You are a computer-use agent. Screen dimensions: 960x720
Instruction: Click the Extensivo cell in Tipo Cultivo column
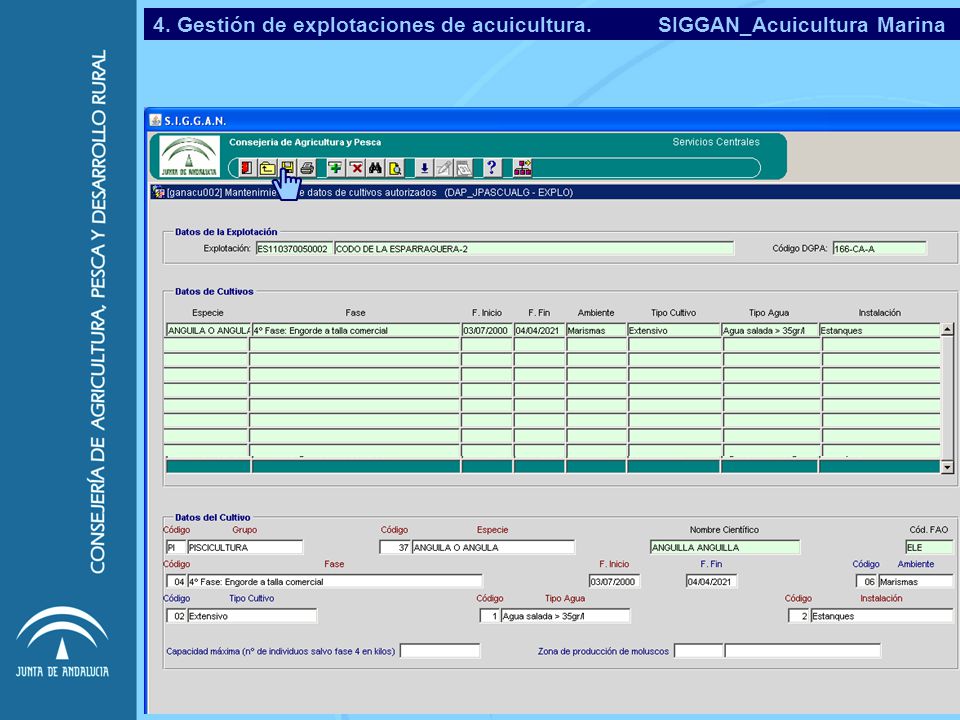(x=673, y=330)
